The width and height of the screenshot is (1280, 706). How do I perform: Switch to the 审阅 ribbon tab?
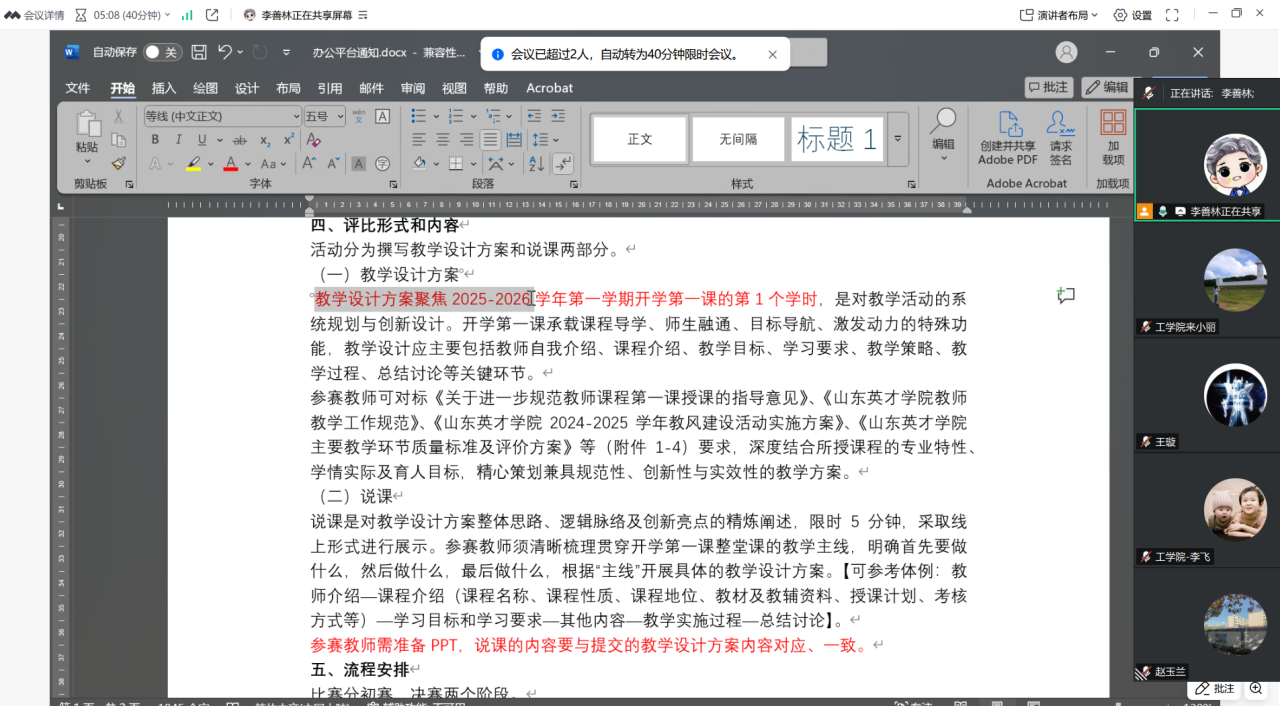point(413,88)
